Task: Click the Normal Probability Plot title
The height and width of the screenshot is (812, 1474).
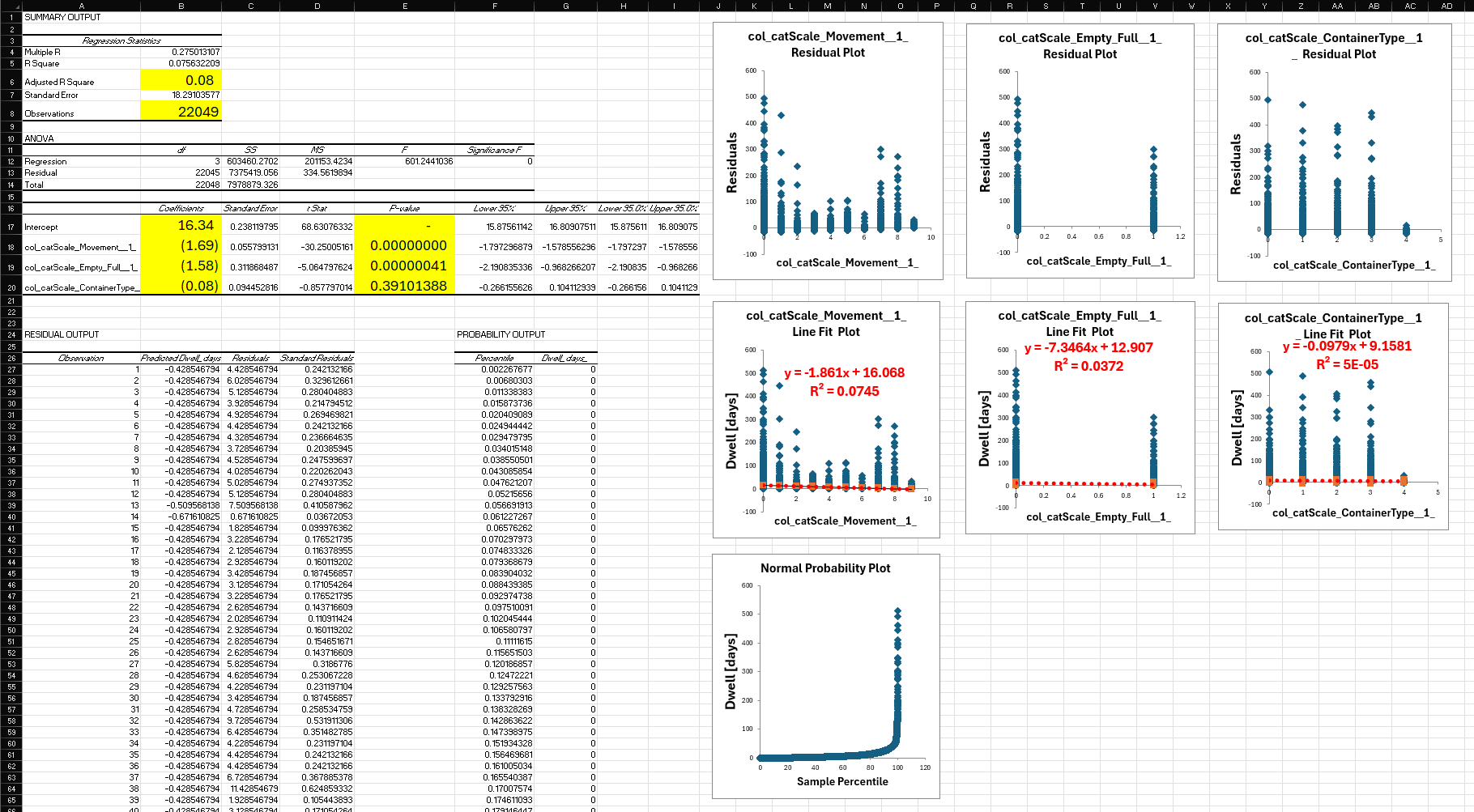Action: pyautogui.click(x=825, y=568)
